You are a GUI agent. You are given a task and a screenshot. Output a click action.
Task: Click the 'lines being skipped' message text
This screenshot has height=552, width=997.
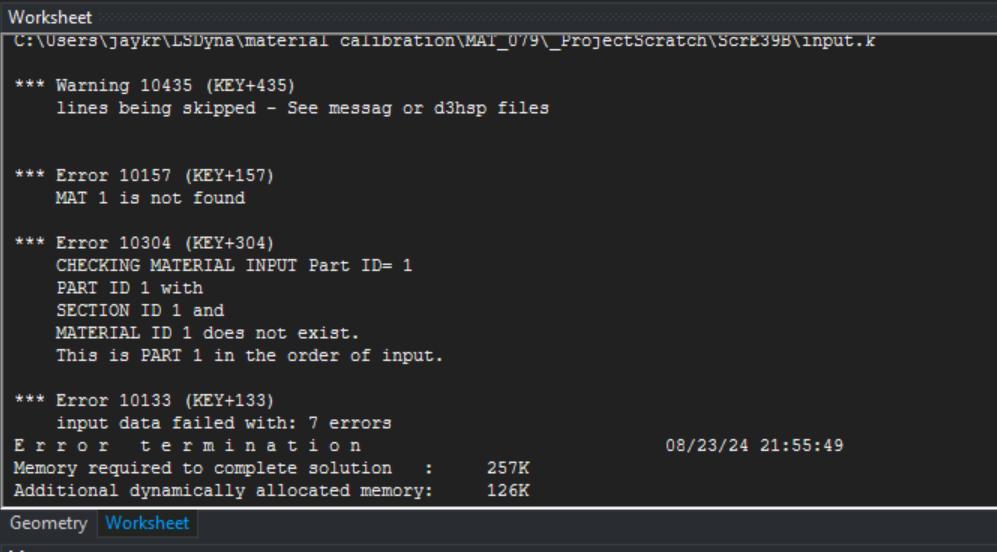coord(302,108)
